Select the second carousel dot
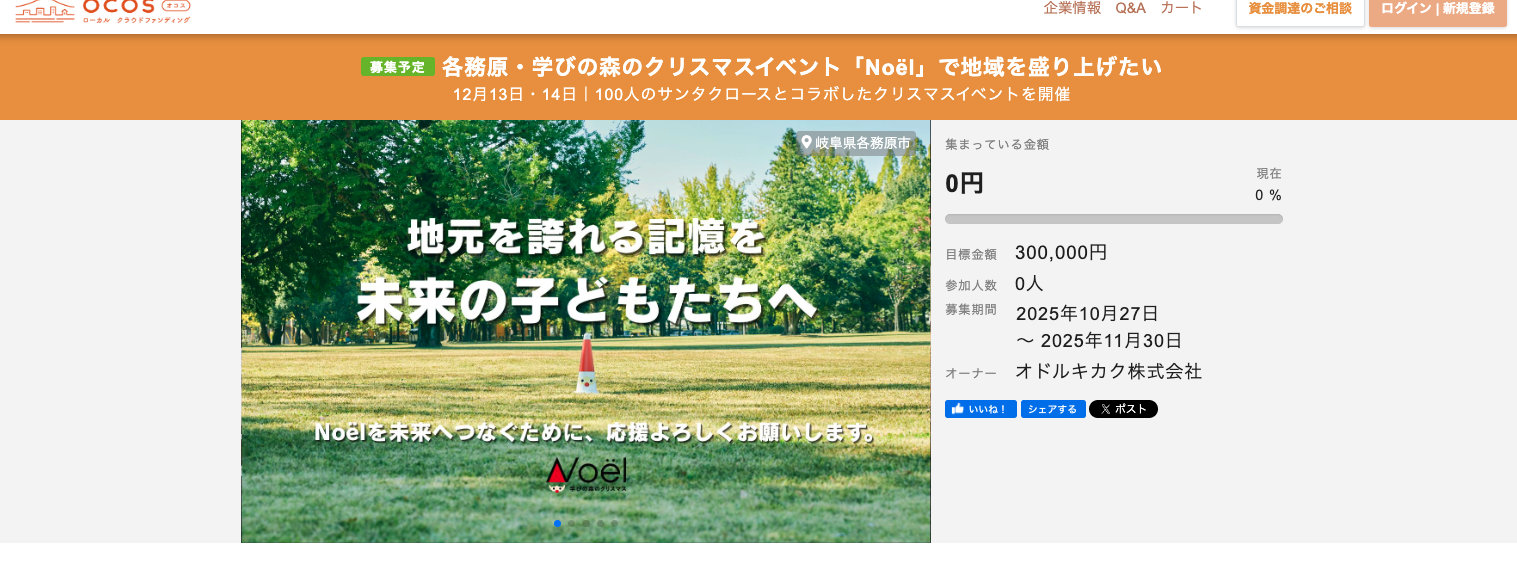Image resolution: width=1517 pixels, height=563 pixels. [x=571, y=523]
